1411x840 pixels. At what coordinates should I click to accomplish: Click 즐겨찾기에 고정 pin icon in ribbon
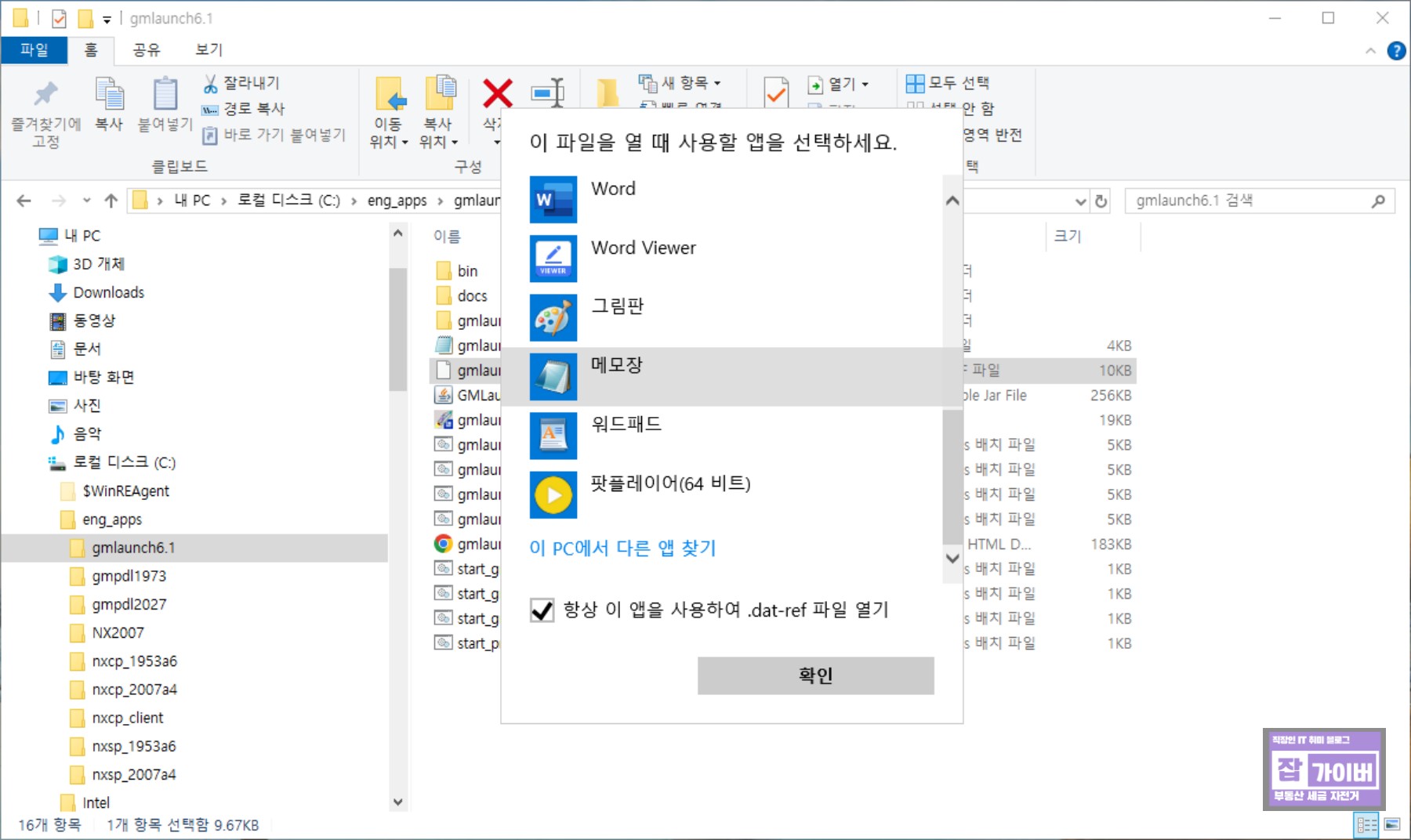45,94
